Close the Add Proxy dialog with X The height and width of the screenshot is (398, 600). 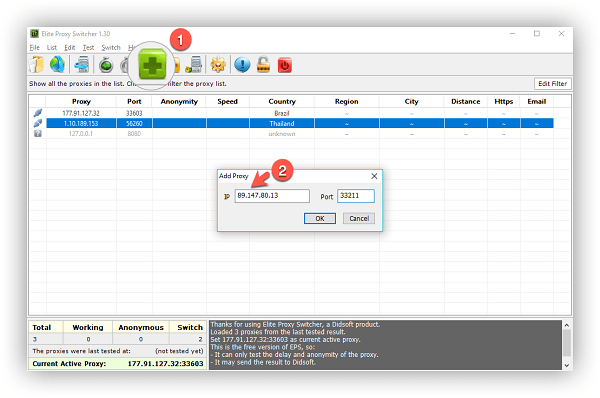374,176
